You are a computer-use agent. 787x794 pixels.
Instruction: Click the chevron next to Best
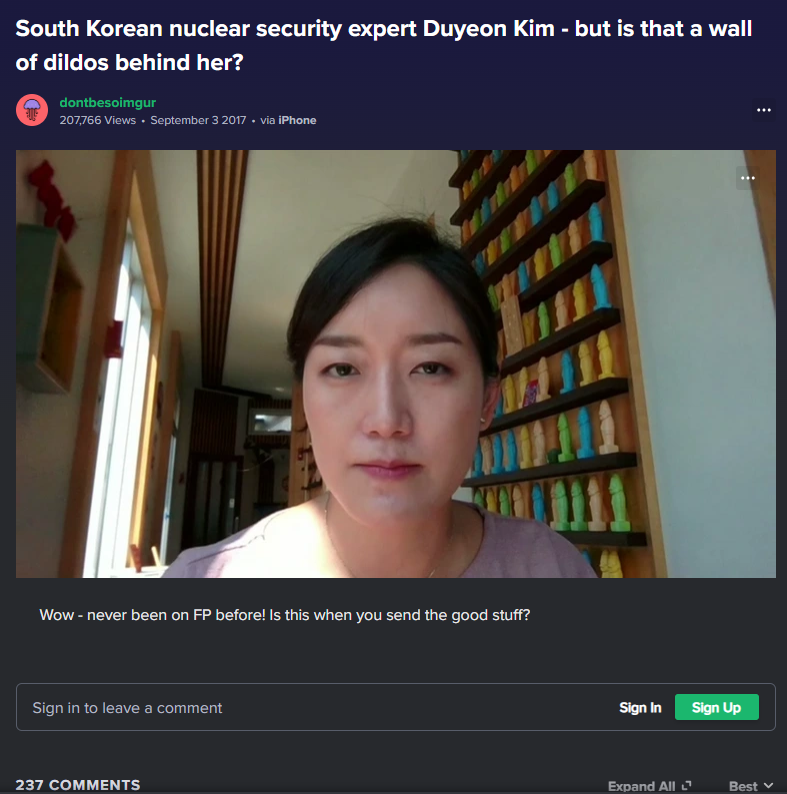point(768,785)
